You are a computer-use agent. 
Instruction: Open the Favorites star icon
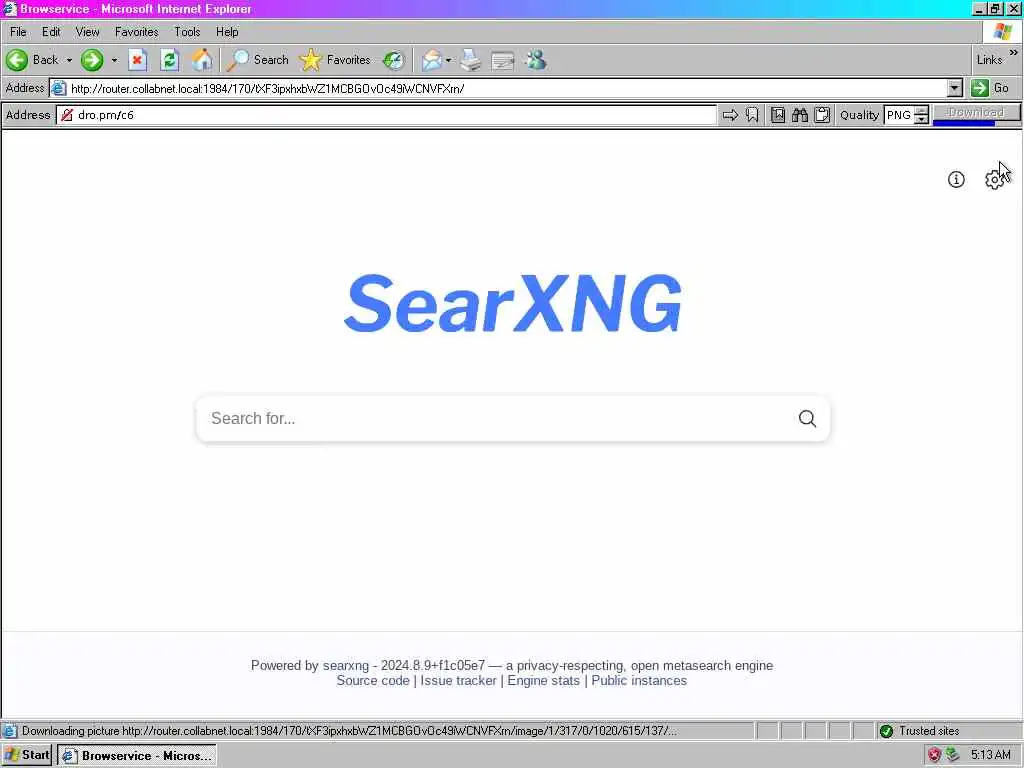coord(311,60)
